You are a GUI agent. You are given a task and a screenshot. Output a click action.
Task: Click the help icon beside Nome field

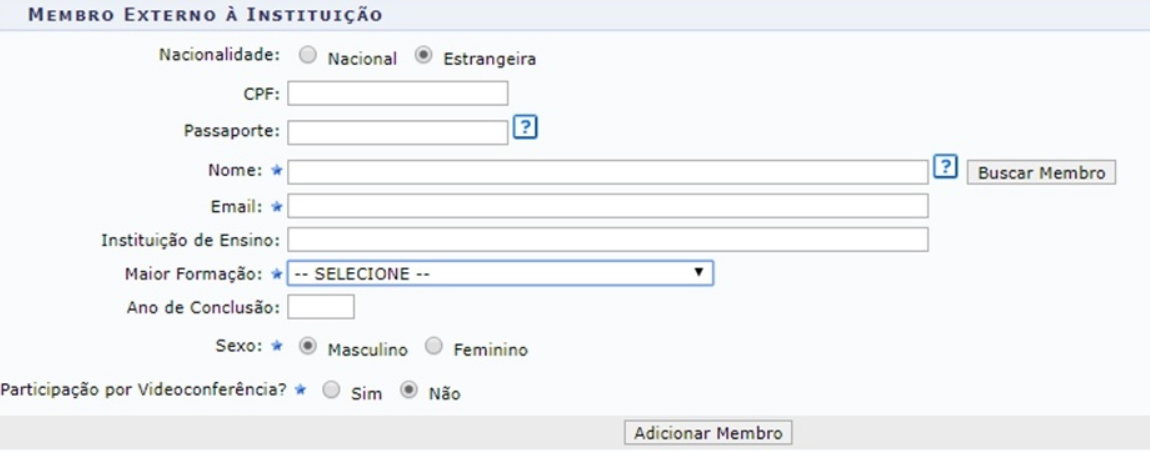943,168
